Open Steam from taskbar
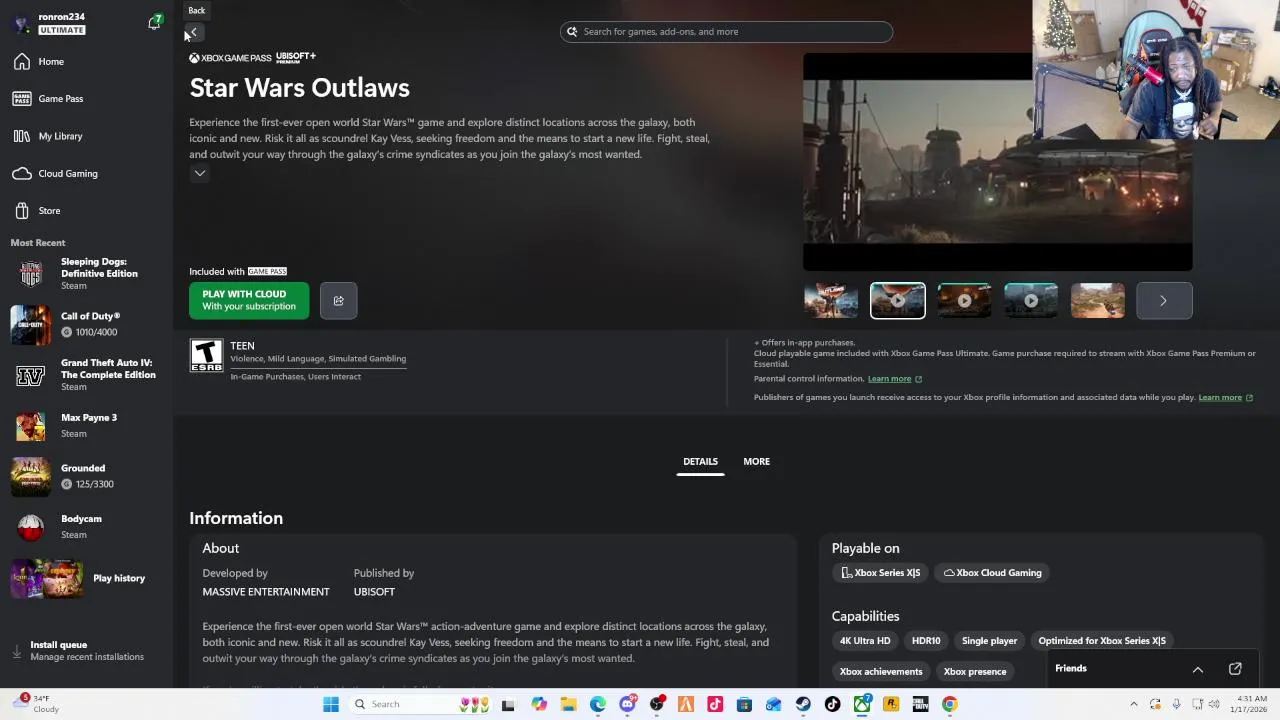This screenshot has width=1280, height=720. pos(803,704)
